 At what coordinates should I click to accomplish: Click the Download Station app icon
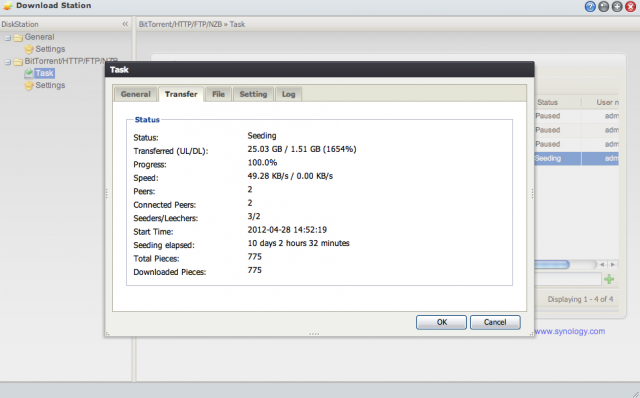(x=8, y=6)
